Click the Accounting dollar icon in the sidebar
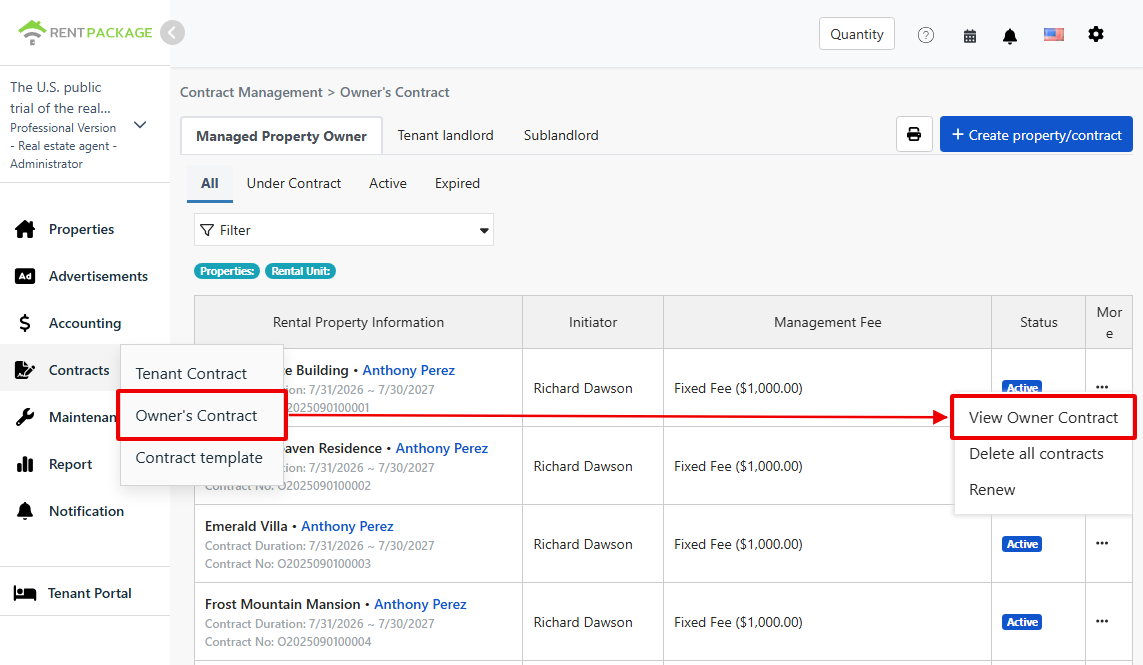 point(25,323)
